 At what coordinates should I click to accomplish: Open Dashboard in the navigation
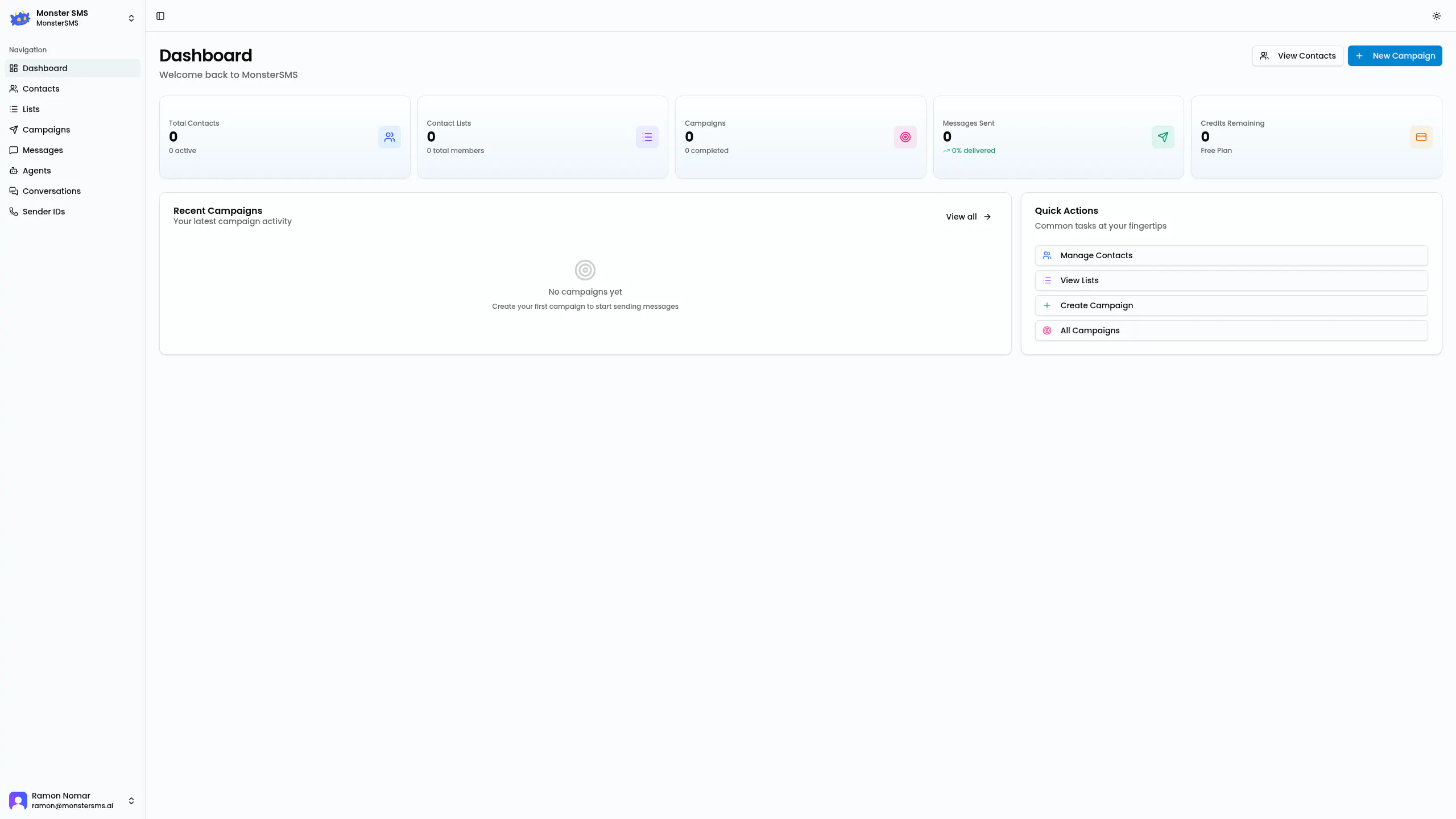coord(72,68)
